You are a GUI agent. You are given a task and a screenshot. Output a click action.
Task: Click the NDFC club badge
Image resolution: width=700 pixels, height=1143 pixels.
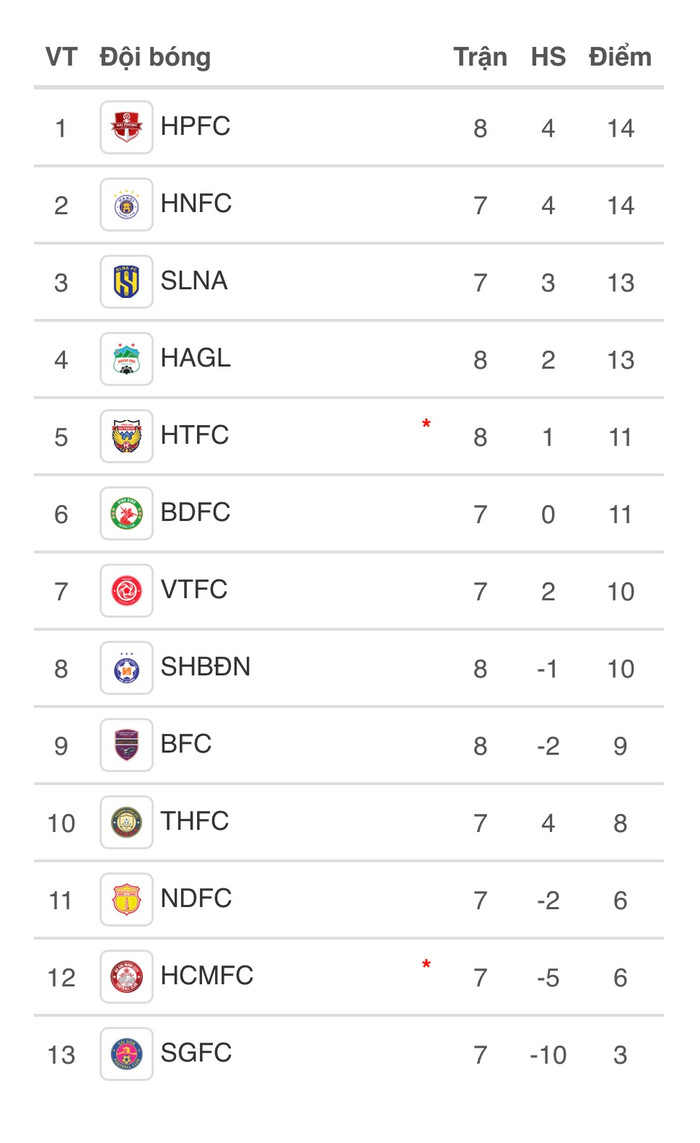pos(126,900)
